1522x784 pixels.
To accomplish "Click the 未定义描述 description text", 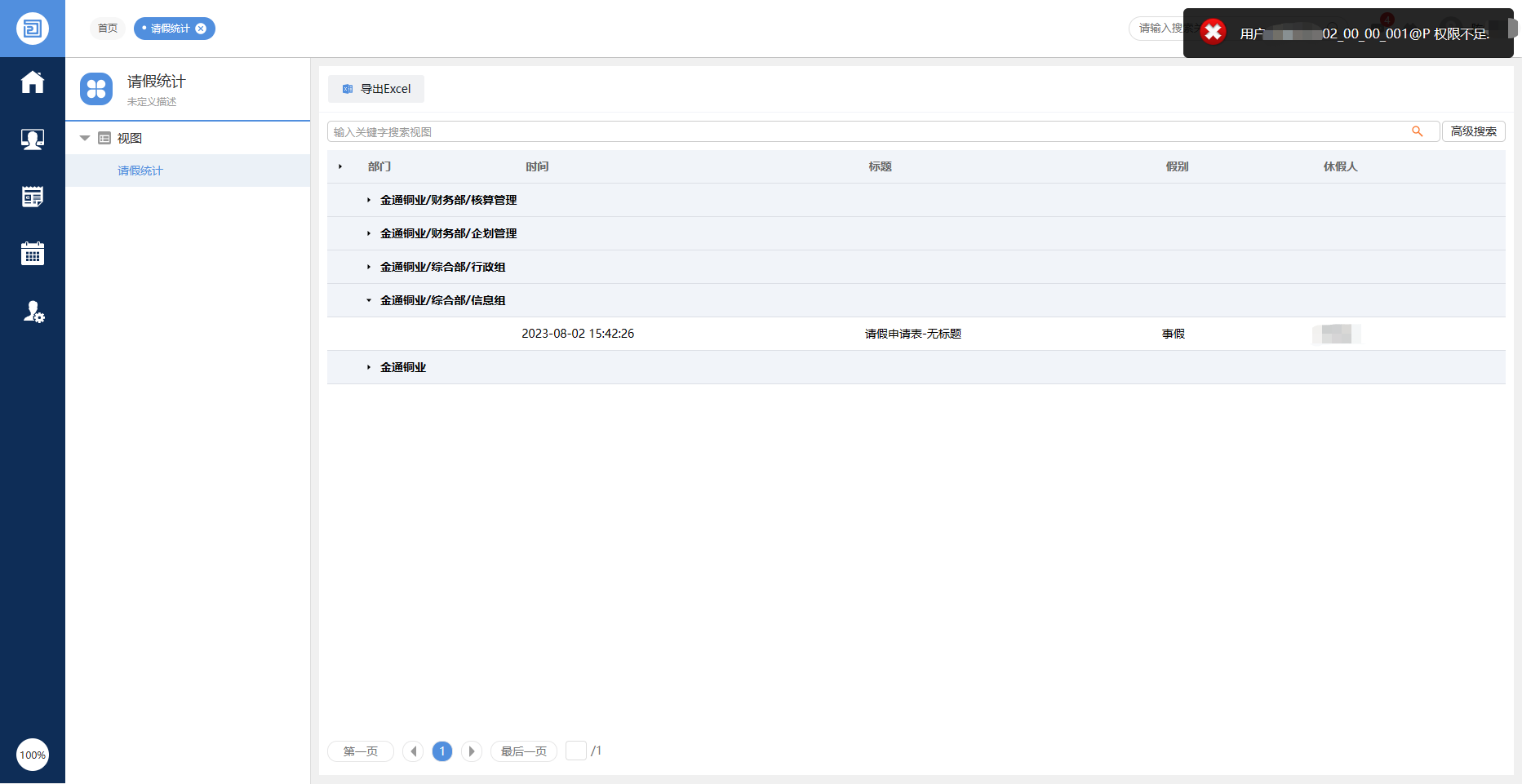I will click(152, 102).
